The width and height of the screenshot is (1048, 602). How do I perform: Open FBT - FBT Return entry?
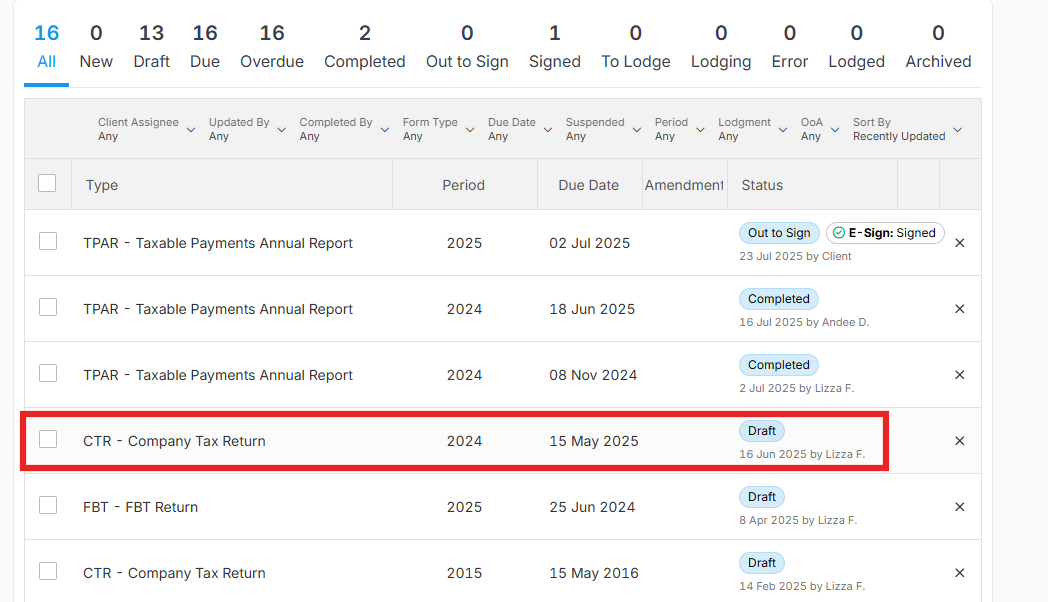point(140,507)
